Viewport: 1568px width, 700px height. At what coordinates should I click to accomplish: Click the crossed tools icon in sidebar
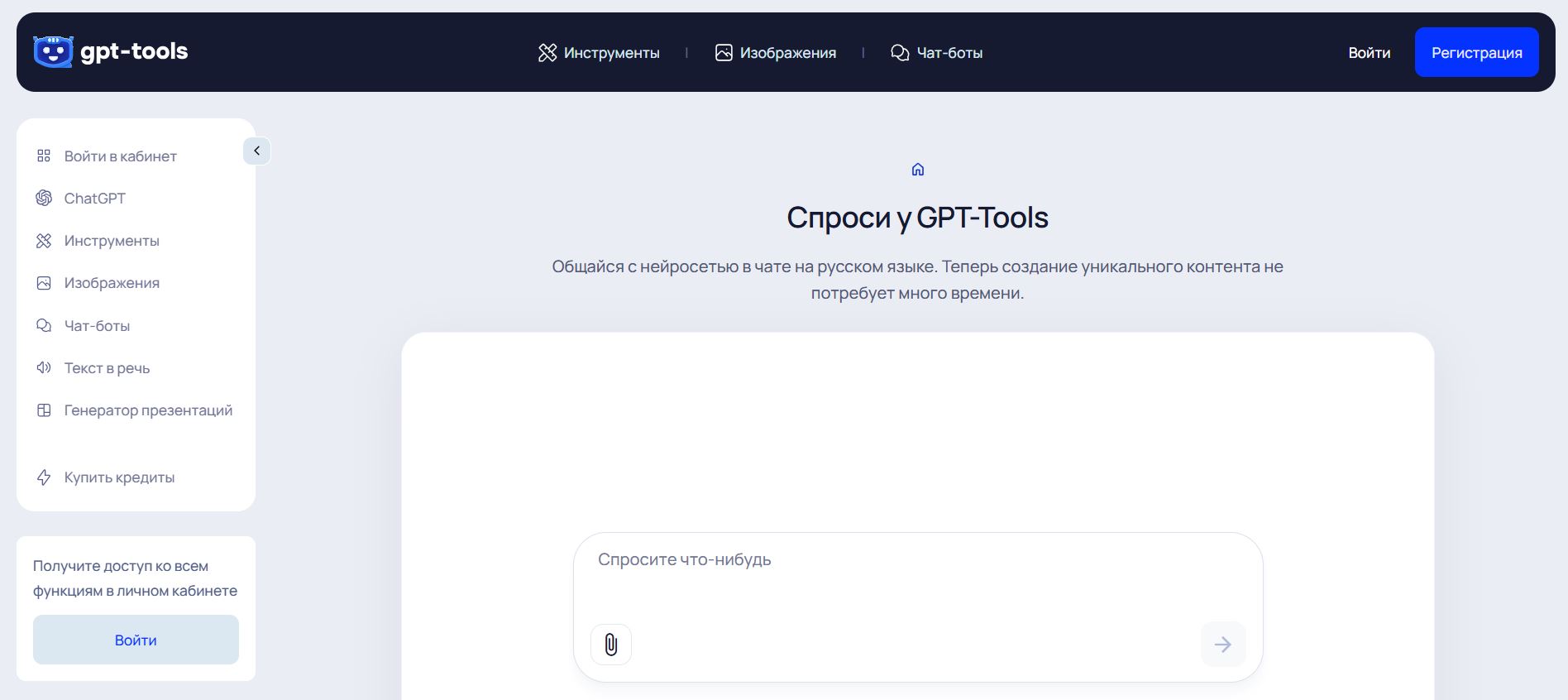(x=44, y=241)
